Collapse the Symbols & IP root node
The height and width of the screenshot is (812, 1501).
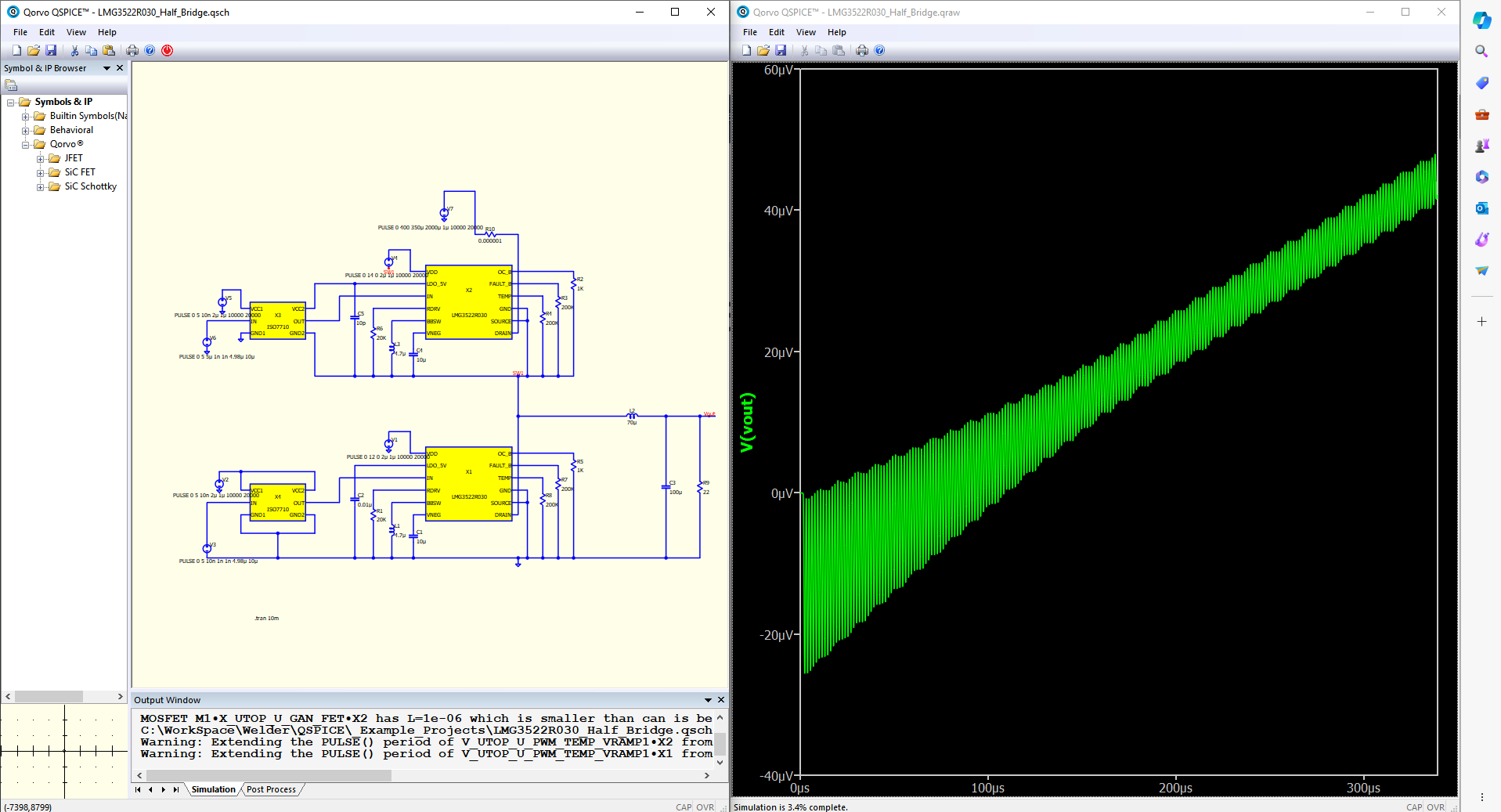tap(11, 103)
